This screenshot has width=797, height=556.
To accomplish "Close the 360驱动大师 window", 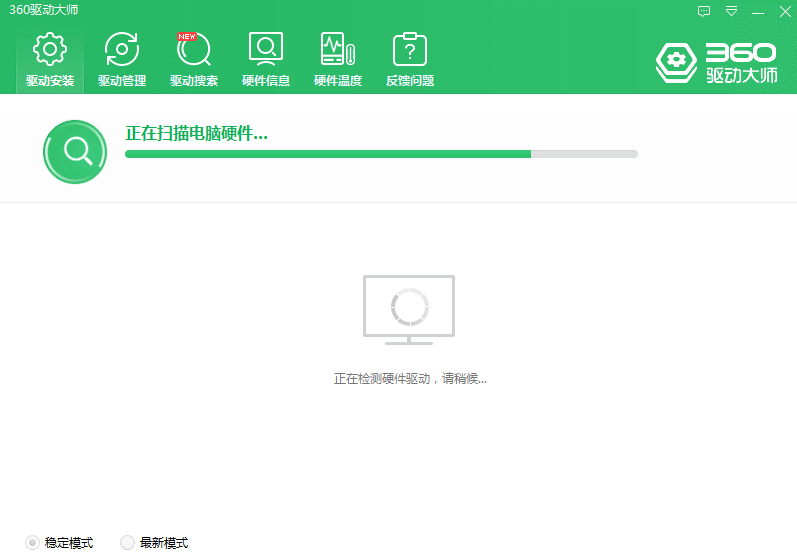I will 784,12.
